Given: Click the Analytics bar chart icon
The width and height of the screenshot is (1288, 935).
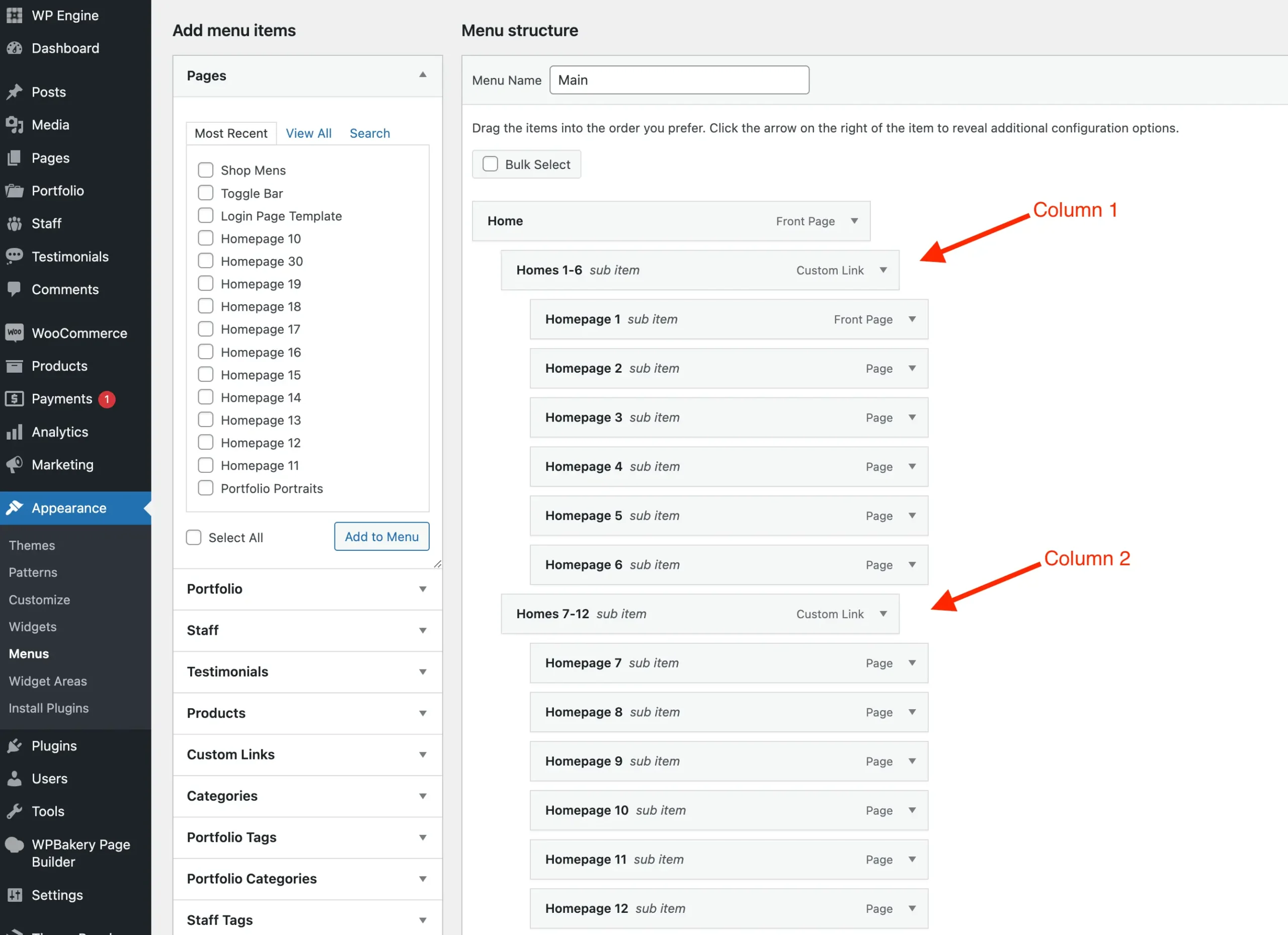Looking at the screenshot, I should click(x=14, y=432).
